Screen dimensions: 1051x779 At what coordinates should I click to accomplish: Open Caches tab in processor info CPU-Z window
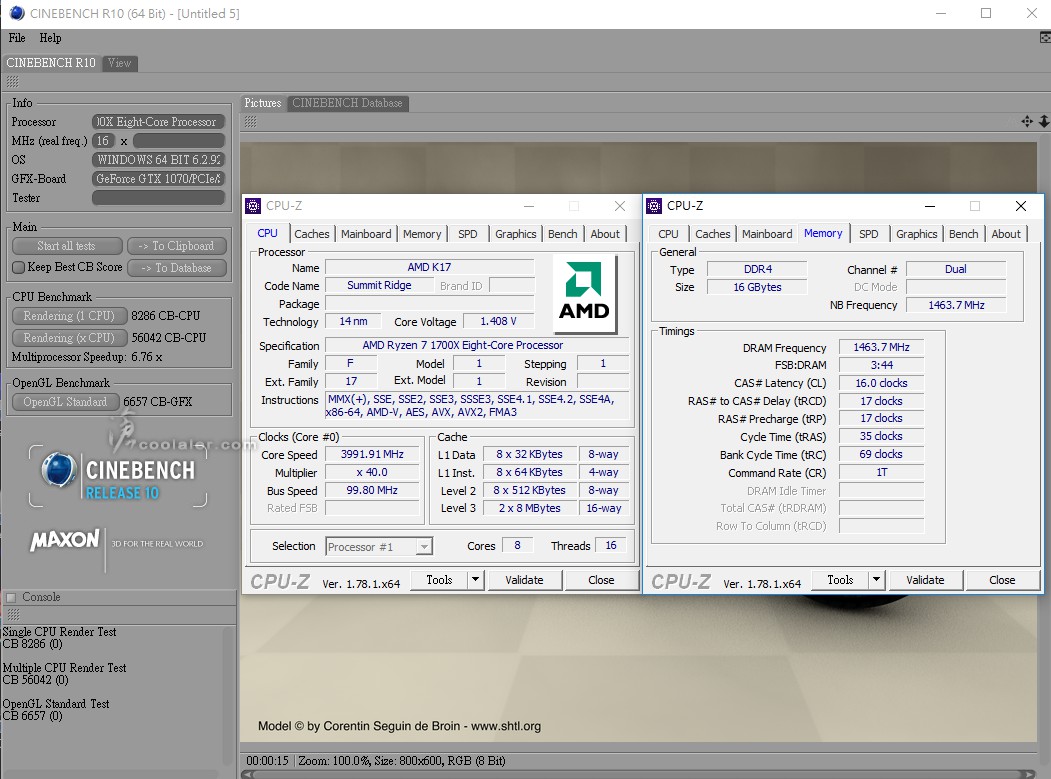coord(312,234)
